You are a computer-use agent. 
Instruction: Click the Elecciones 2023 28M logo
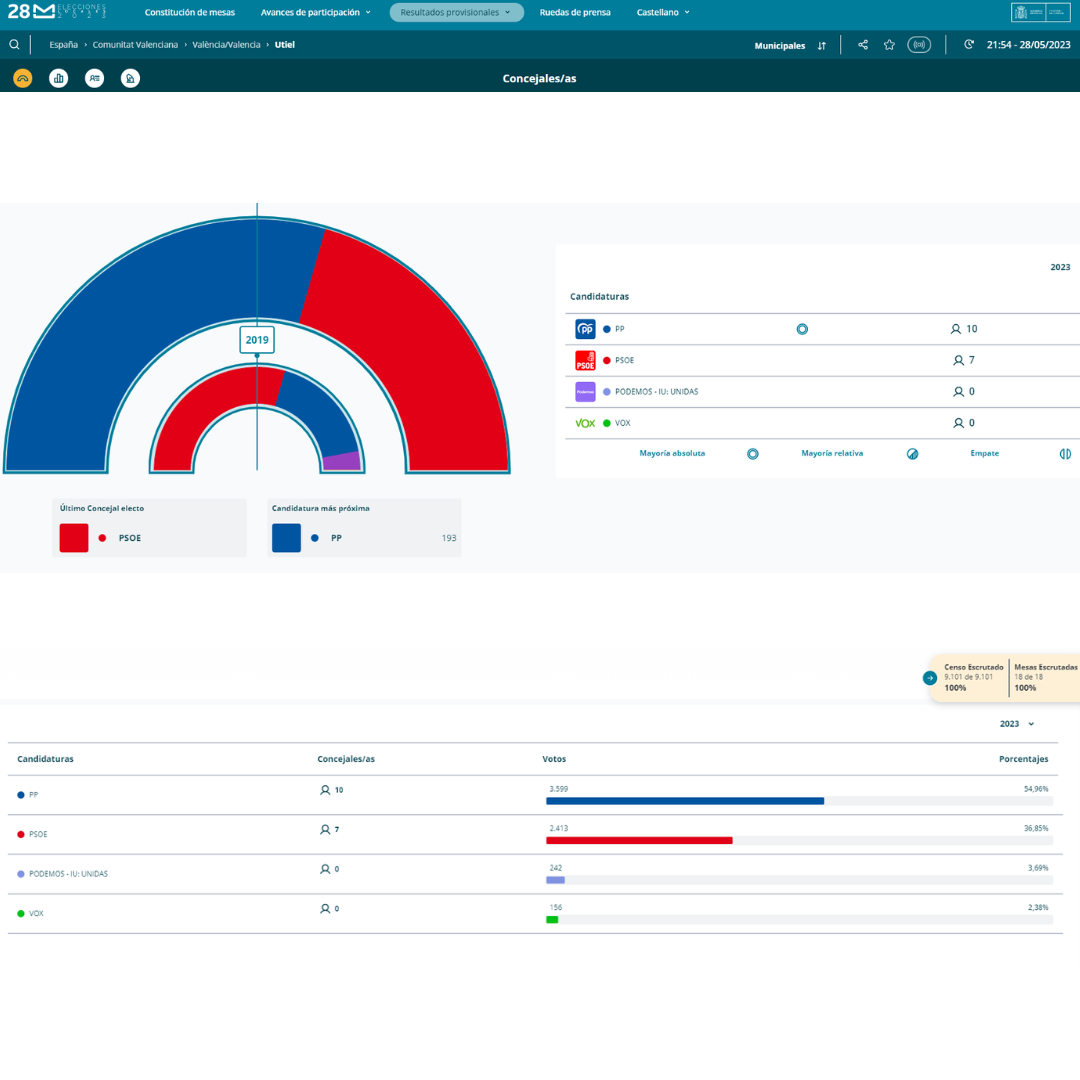(x=56, y=12)
